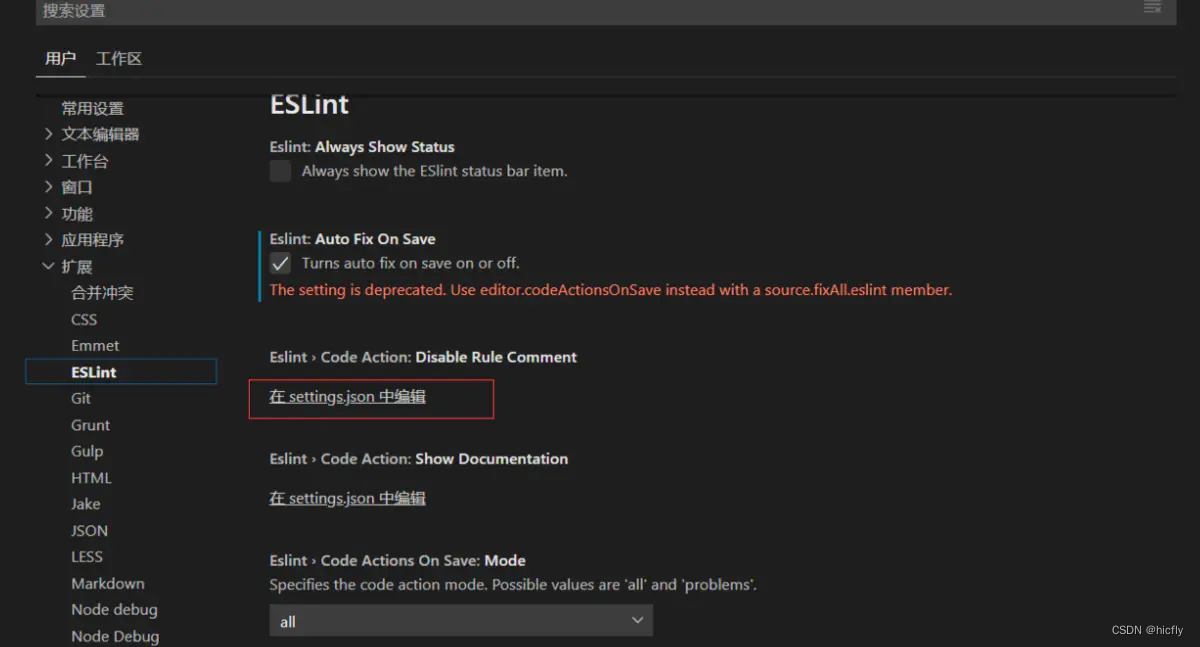Image resolution: width=1200 pixels, height=647 pixels.
Task: Click the search settings input field
Action: point(605,11)
